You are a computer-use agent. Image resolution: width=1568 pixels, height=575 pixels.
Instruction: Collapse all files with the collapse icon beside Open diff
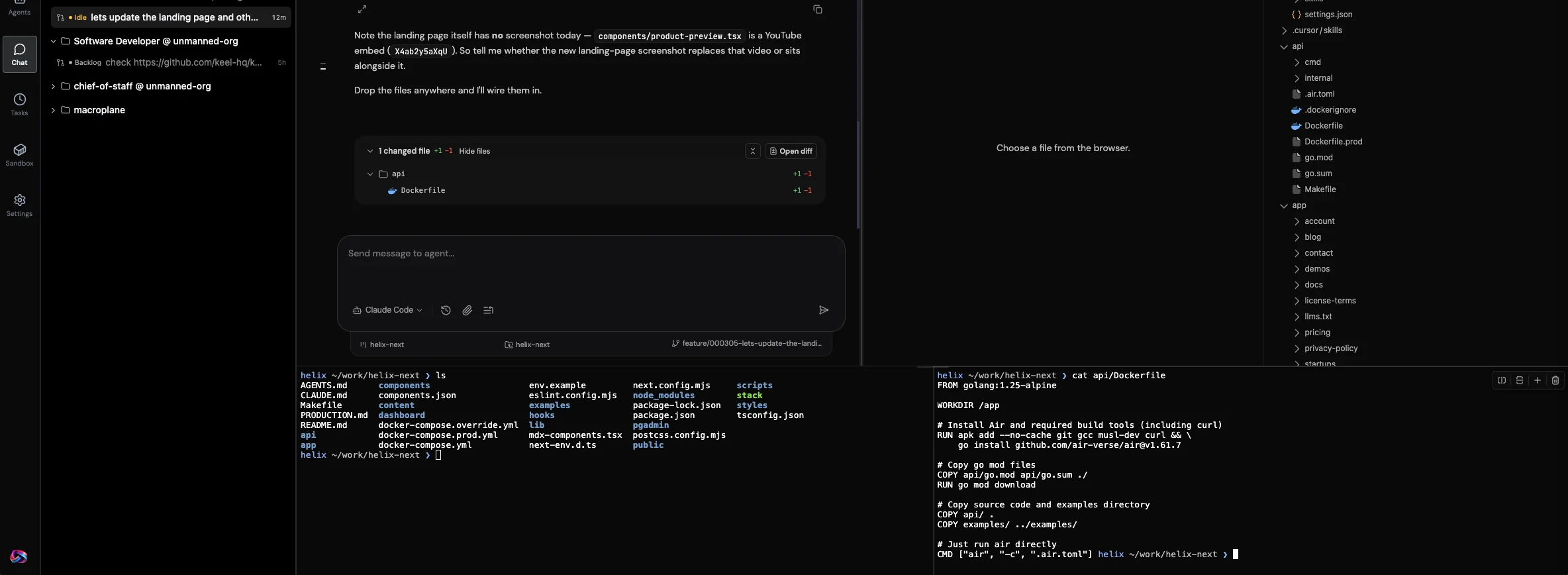click(x=753, y=151)
